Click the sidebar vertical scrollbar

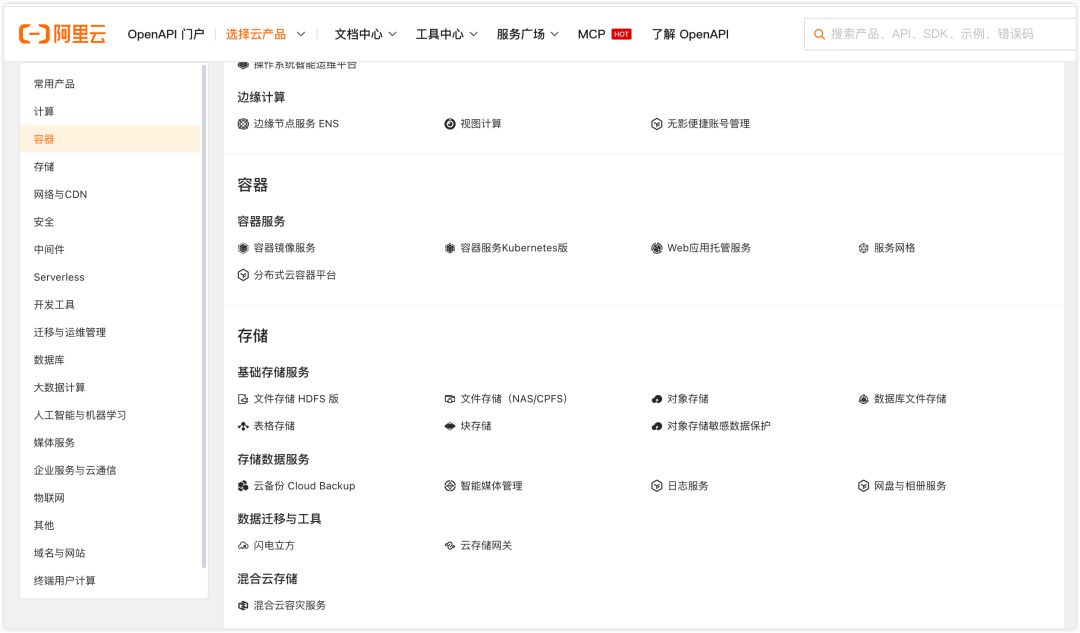point(204,317)
